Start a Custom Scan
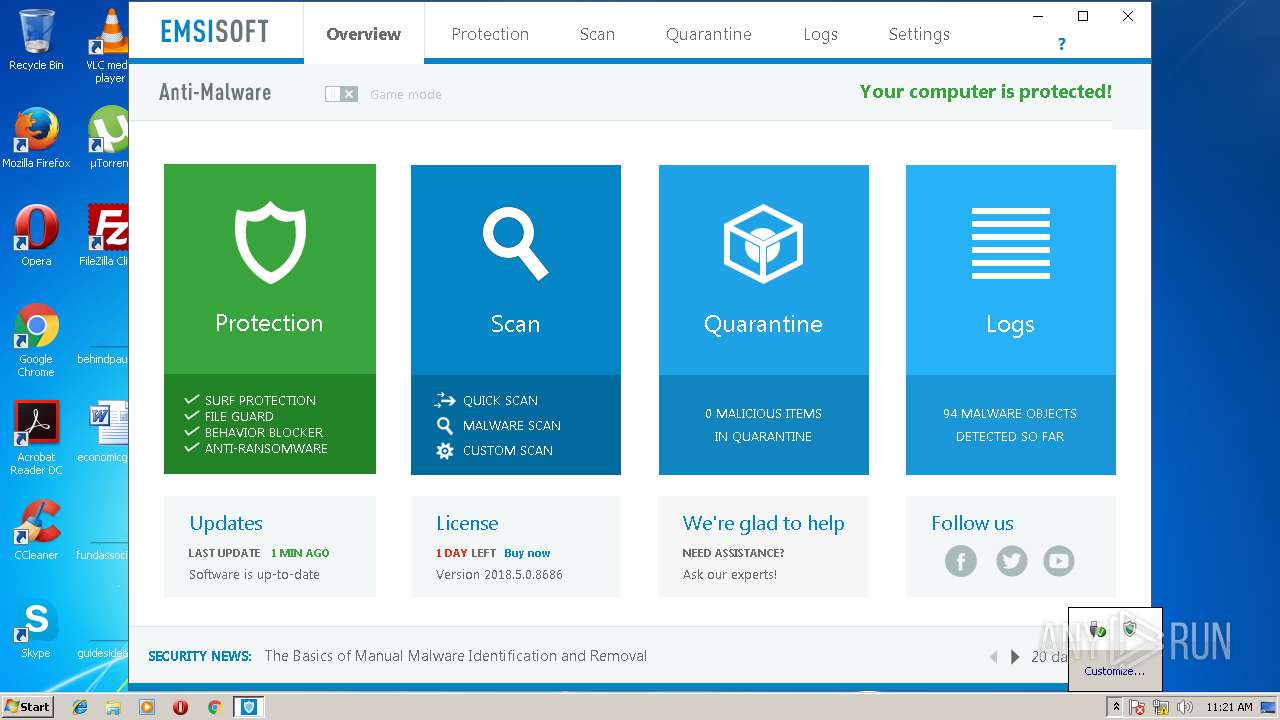The image size is (1280, 720). click(494, 450)
